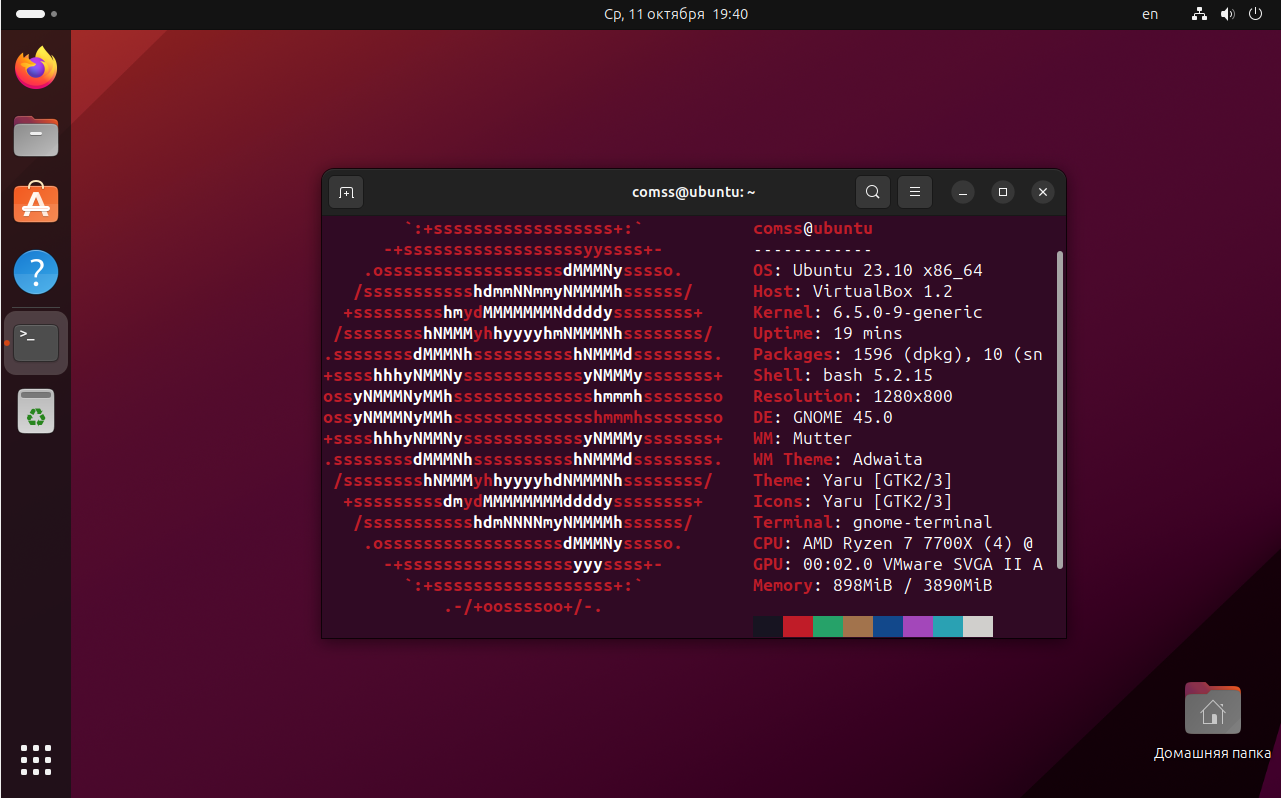Click the 'Resolution: 1280x800' line
This screenshot has width=1281, height=798.
pyautogui.click(x=853, y=396)
